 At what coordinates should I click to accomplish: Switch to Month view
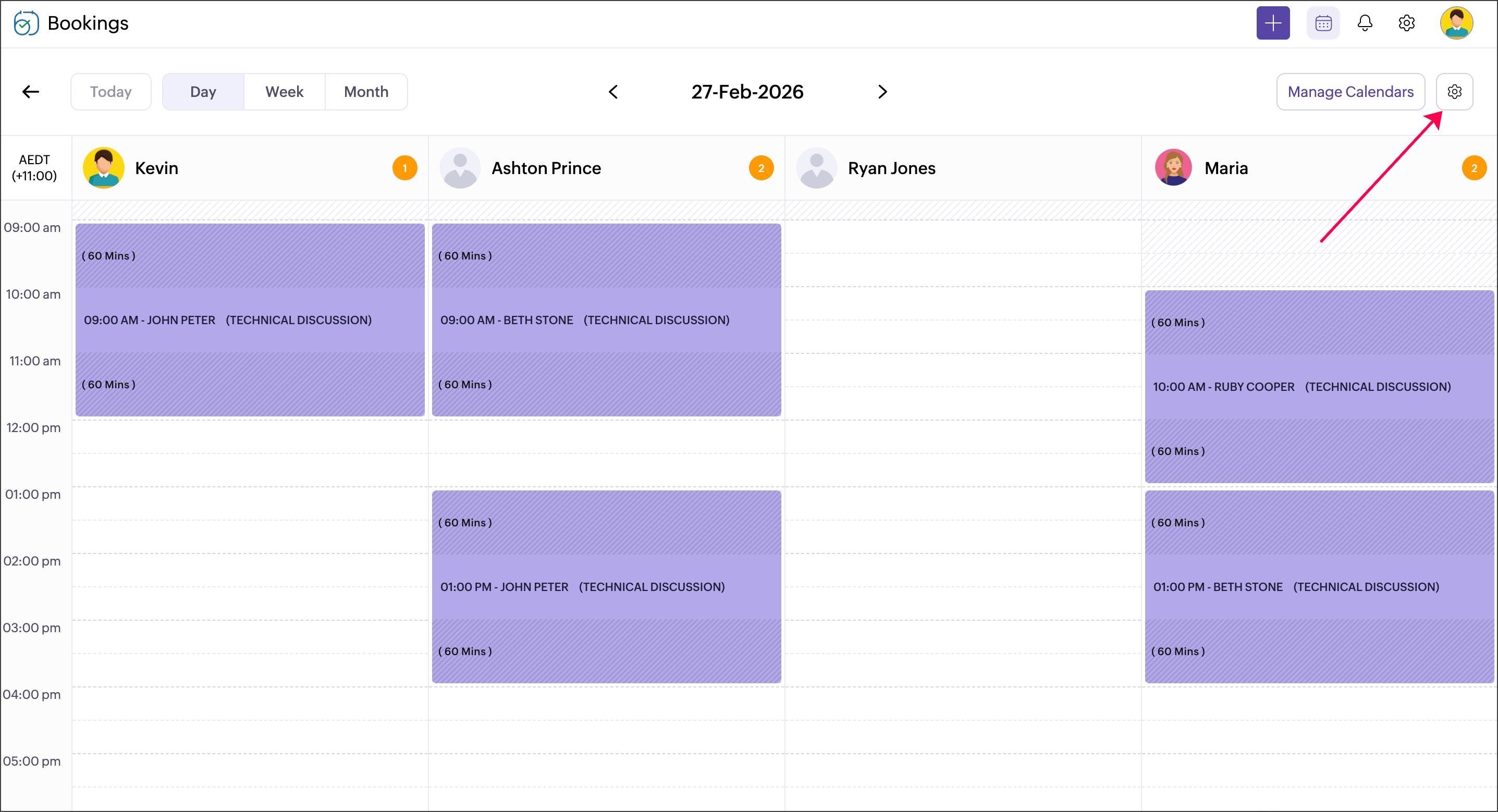366,91
